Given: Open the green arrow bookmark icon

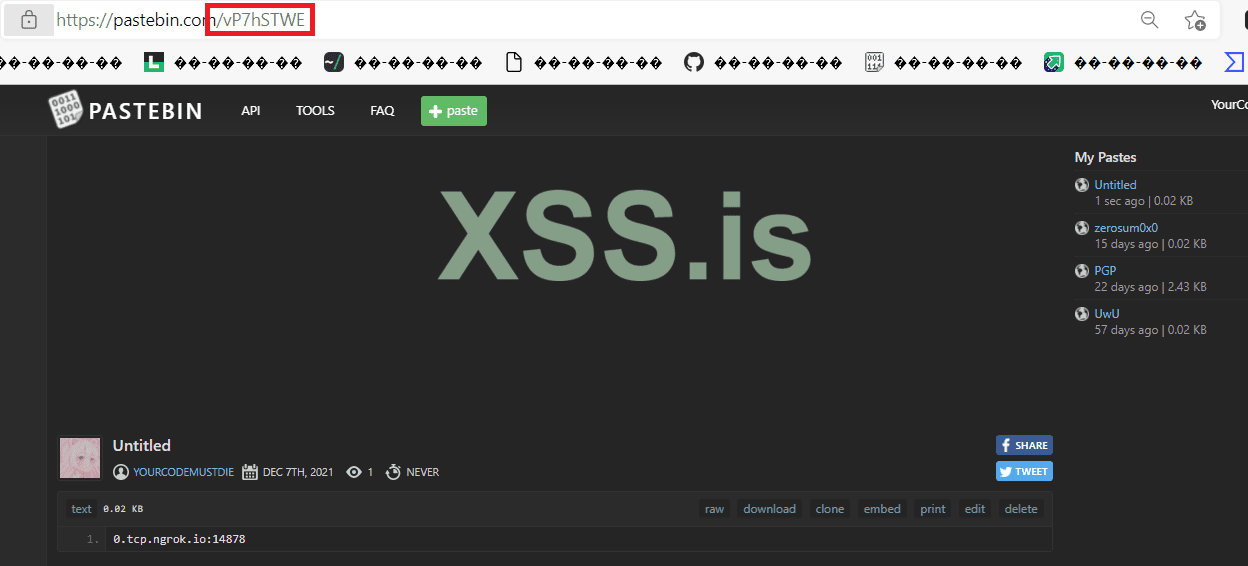Looking at the screenshot, I should 1054,63.
